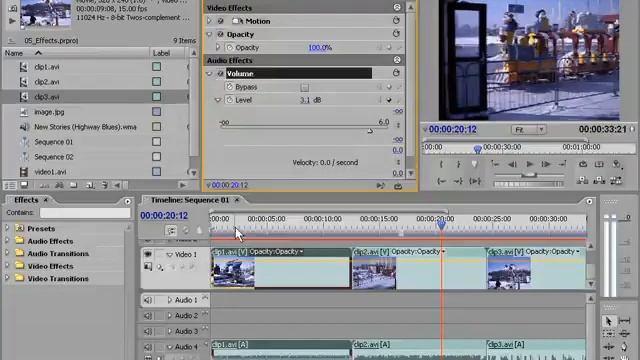Check the Bypass checkbox
Viewport: 640px width, 360px height.
point(304,87)
